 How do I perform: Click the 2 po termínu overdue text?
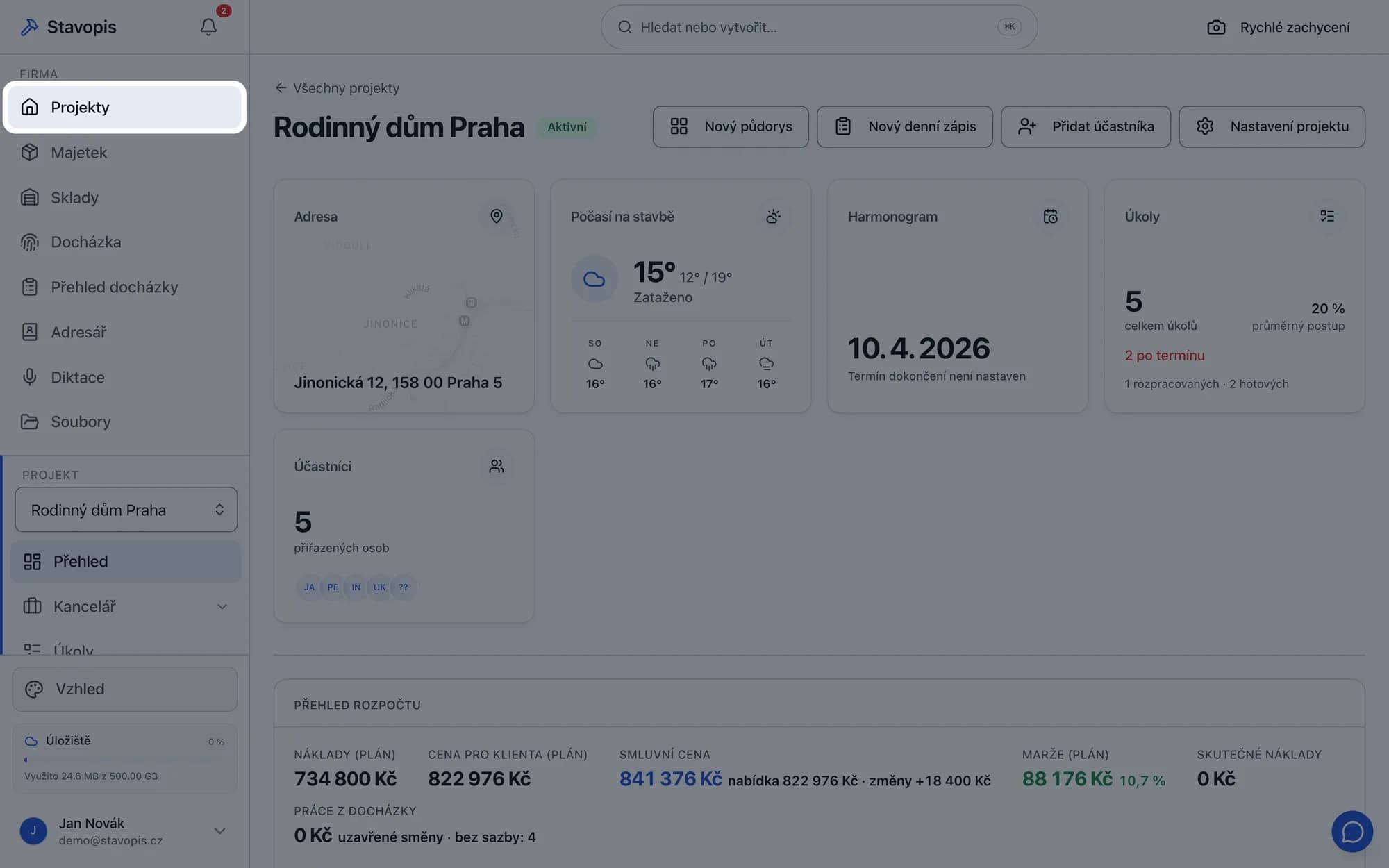pyautogui.click(x=1165, y=356)
